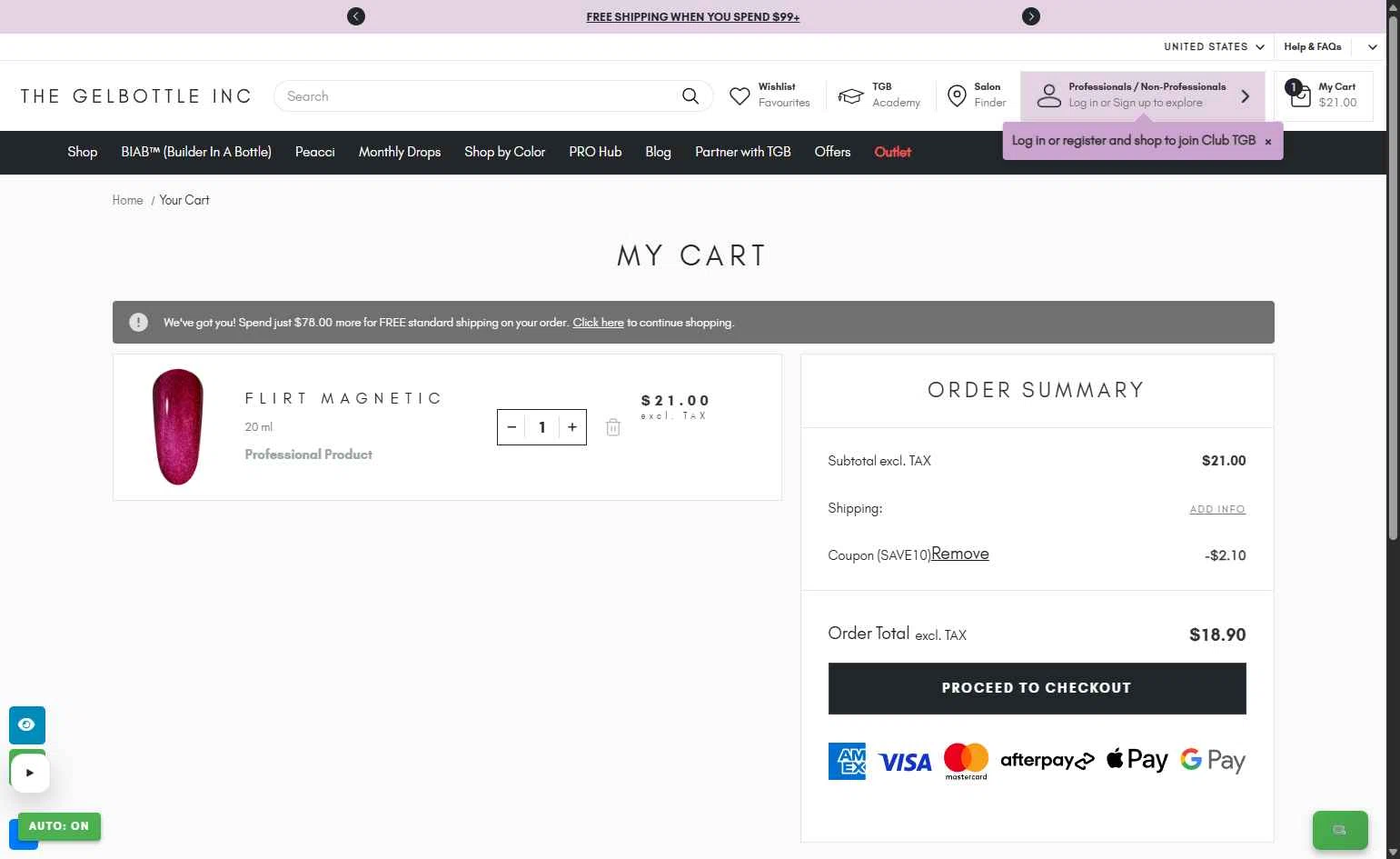Viewport: 1400px width, 859px height.
Task: Click the American Express payment logo
Action: tap(847, 761)
